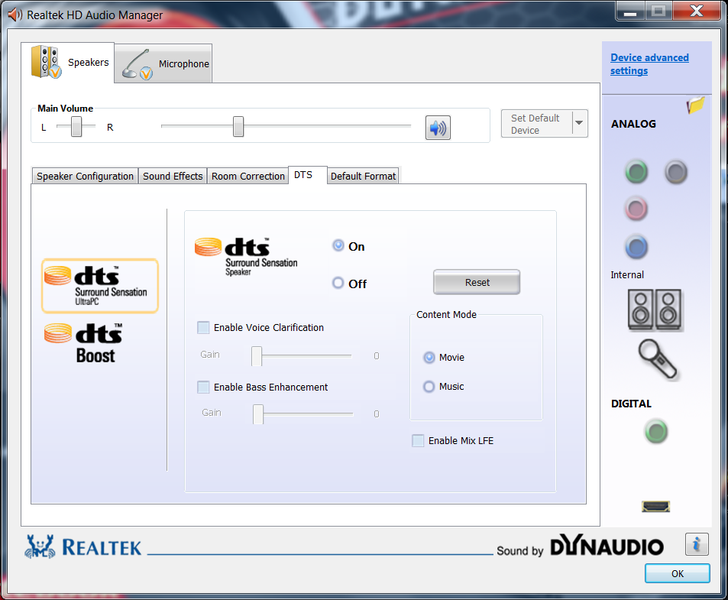
Task: Select the internal microphone icon
Action: [657, 359]
